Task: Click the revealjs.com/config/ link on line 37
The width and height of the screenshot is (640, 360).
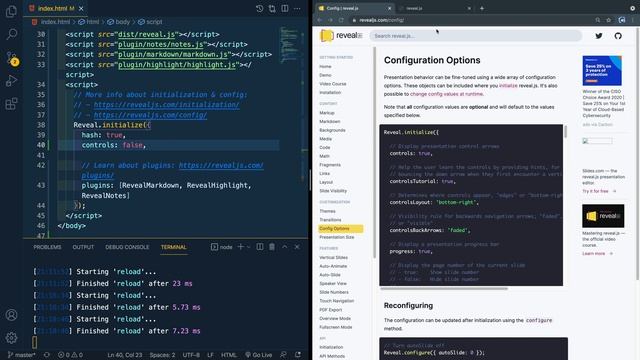Action: click(150, 115)
